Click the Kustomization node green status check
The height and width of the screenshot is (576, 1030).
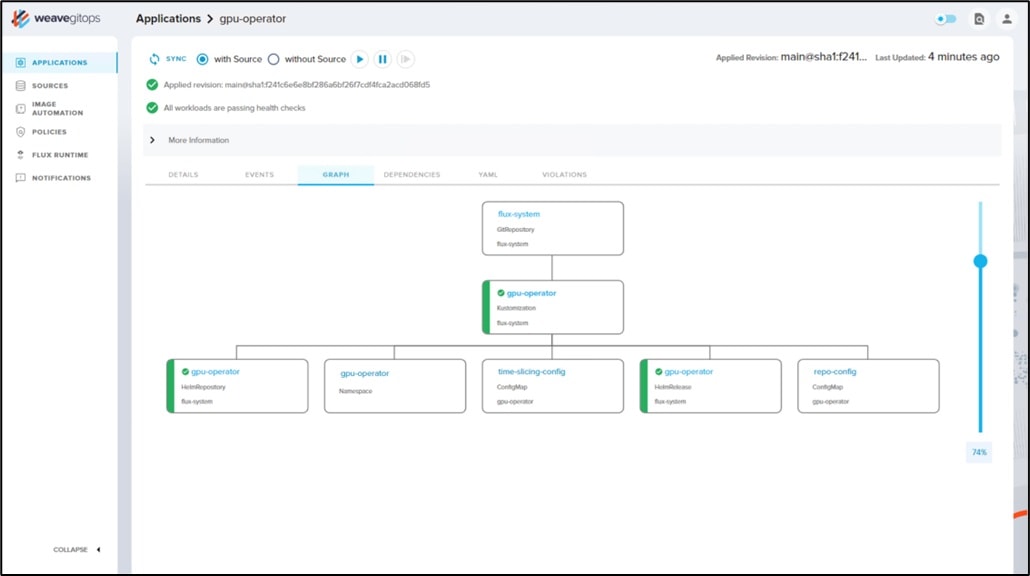[501, 293]
